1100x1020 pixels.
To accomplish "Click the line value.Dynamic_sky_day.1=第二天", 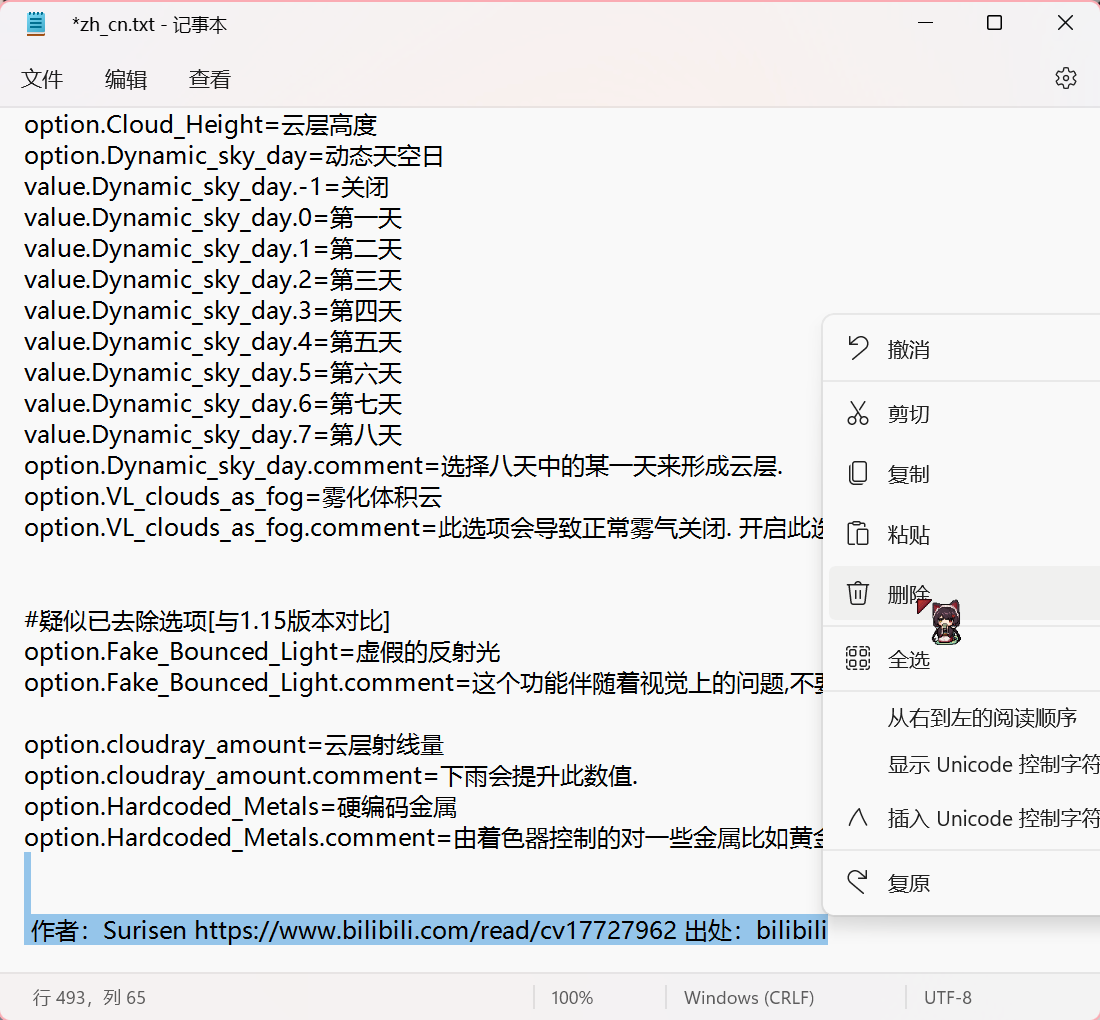I will click(x=213, y=249).
